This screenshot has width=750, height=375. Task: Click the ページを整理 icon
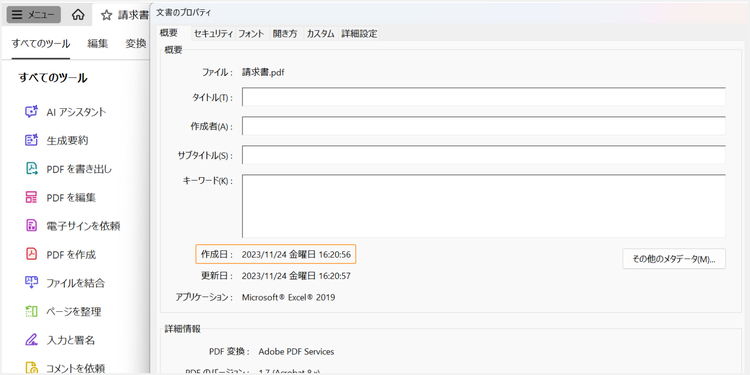click(x=31, y=312)
